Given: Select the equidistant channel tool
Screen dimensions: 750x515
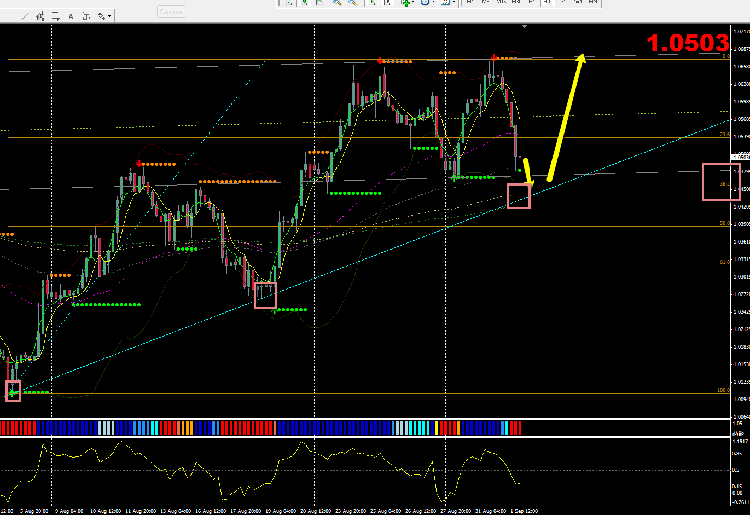Looking at the screenshot, I should tap(40, 17).
